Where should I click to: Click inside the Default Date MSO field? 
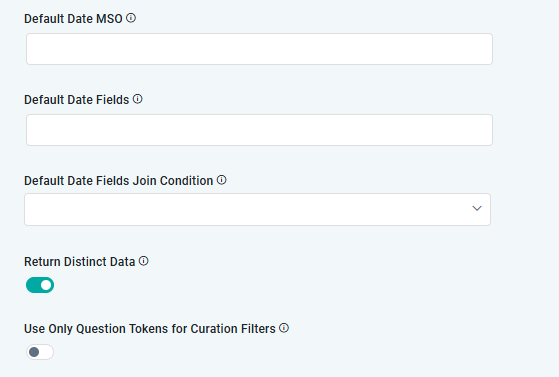[x=260, y=49]
